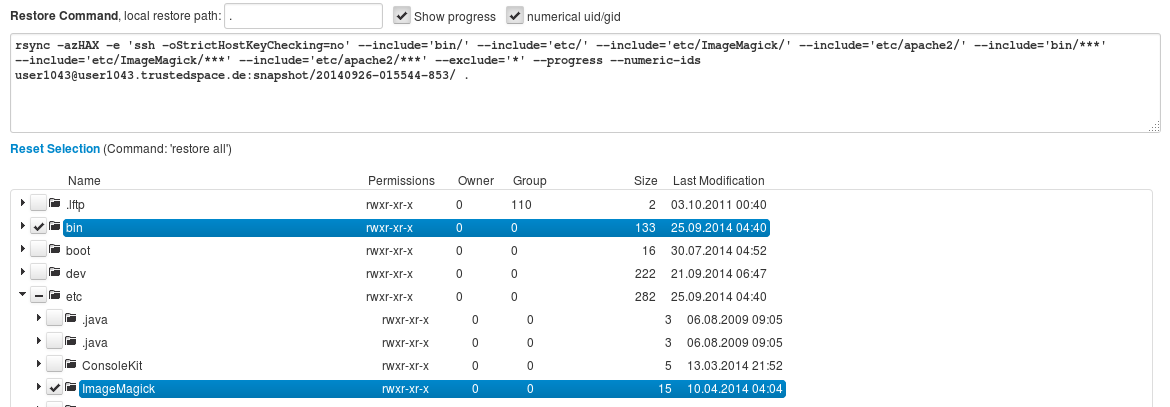Click the Reset Selection link
1170x407 pixels.
click(55, 149)
